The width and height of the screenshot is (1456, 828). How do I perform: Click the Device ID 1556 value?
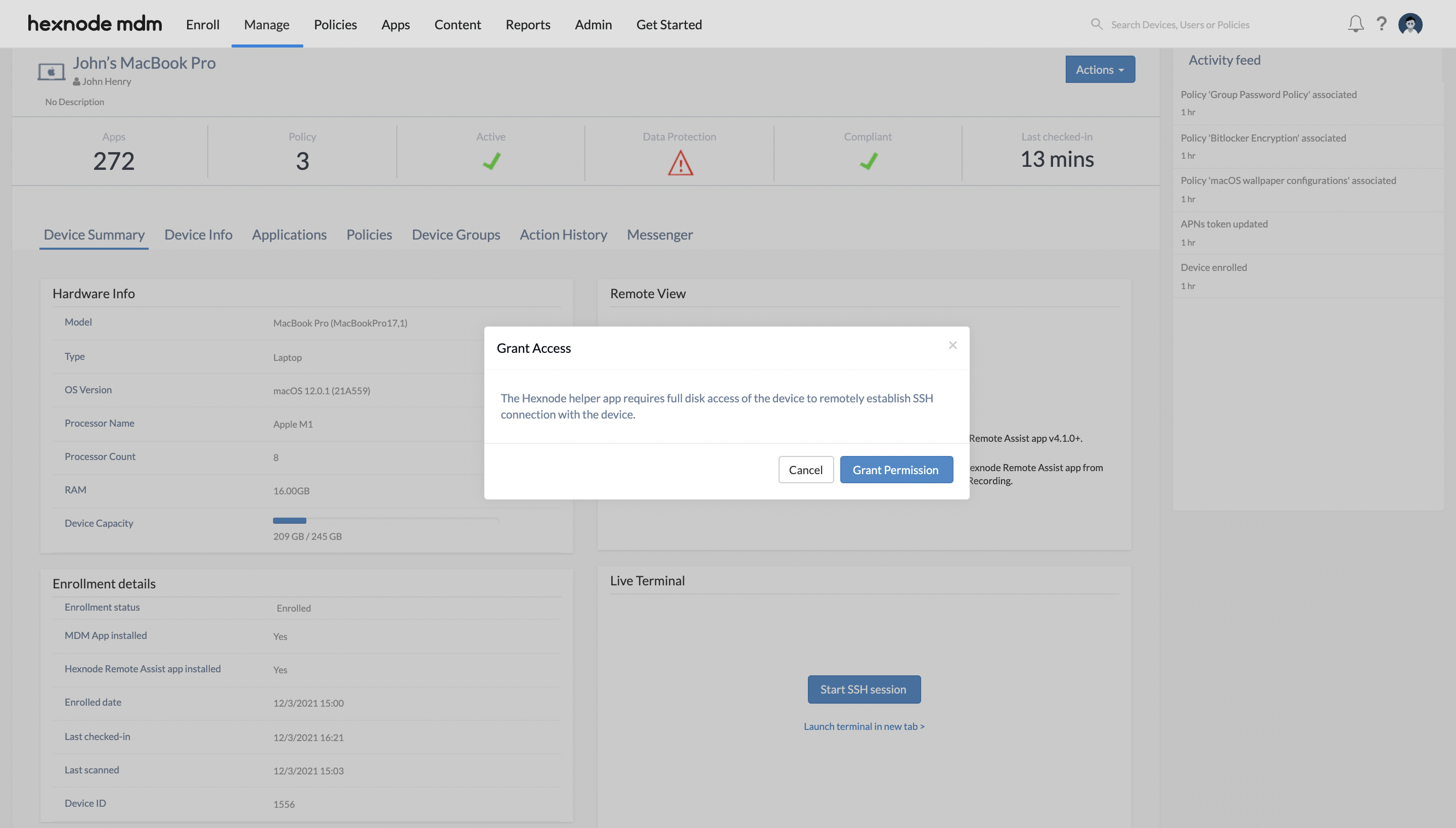coord(284,804)
